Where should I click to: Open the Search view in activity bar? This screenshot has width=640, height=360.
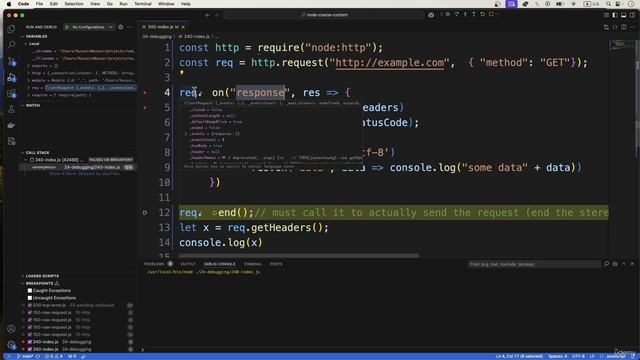(x=11, y=45)
